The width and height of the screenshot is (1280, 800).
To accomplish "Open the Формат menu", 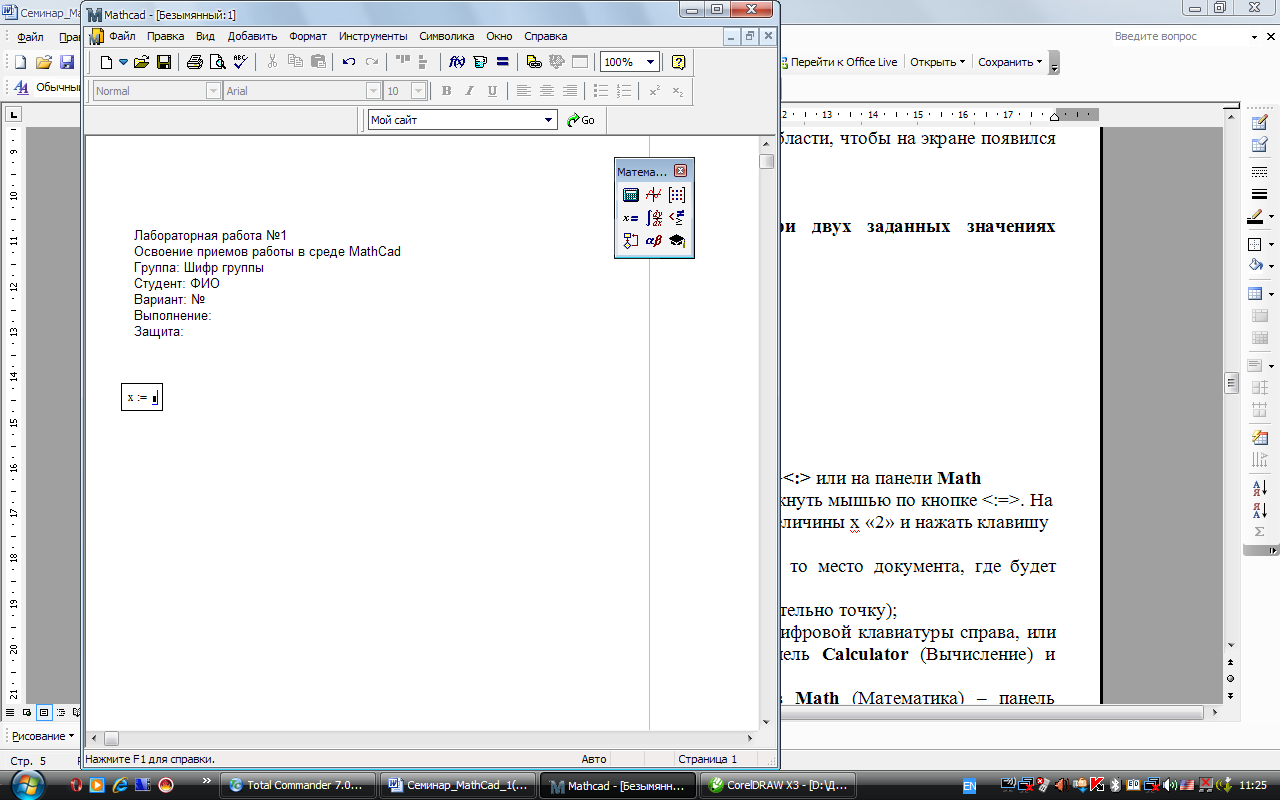I will 308,36.
